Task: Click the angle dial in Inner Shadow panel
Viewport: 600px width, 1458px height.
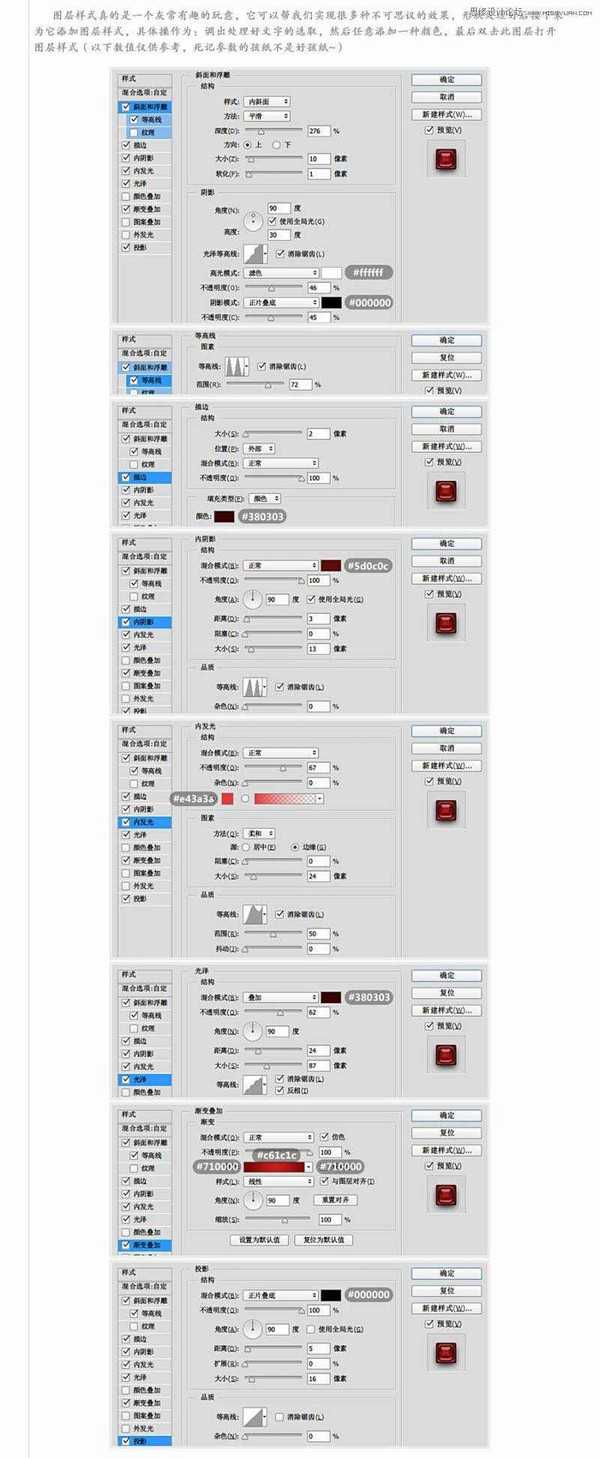Action: (252, 599)
